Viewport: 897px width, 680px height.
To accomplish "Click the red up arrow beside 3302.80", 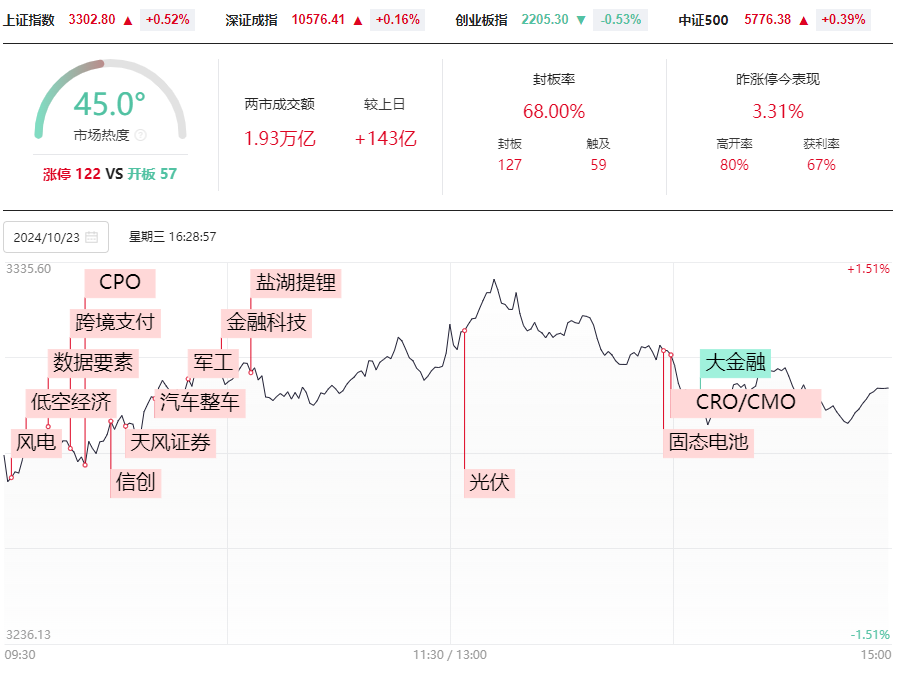I will [x=128, y=21].
